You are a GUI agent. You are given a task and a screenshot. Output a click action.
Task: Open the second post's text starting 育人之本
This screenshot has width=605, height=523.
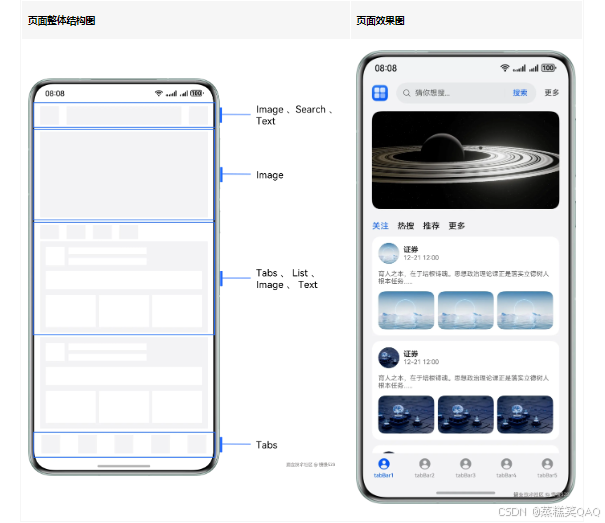coord(463,381)
